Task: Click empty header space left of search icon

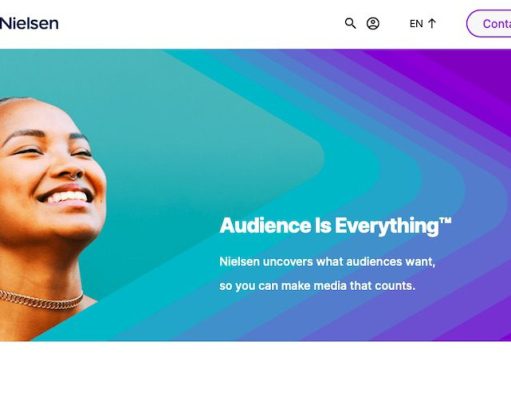Action: tap(200, 23)
